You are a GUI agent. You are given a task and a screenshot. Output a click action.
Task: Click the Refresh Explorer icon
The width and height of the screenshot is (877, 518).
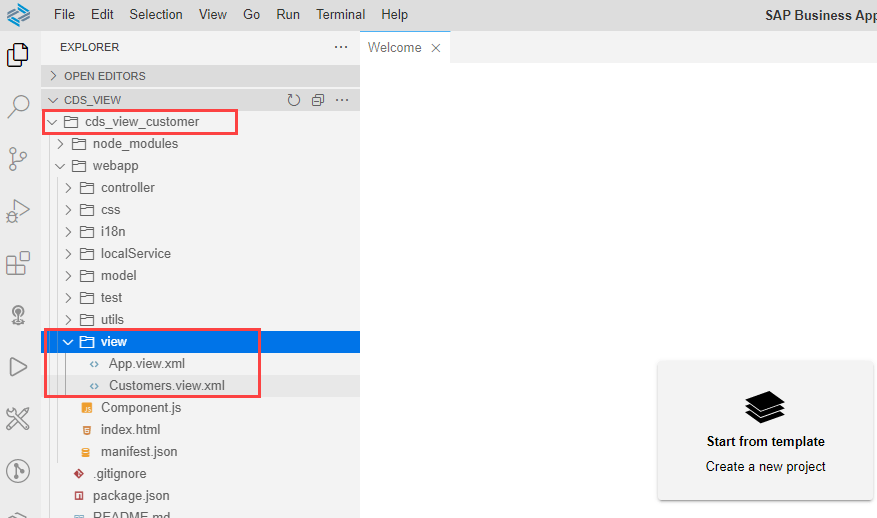click(x=294, y=100)
